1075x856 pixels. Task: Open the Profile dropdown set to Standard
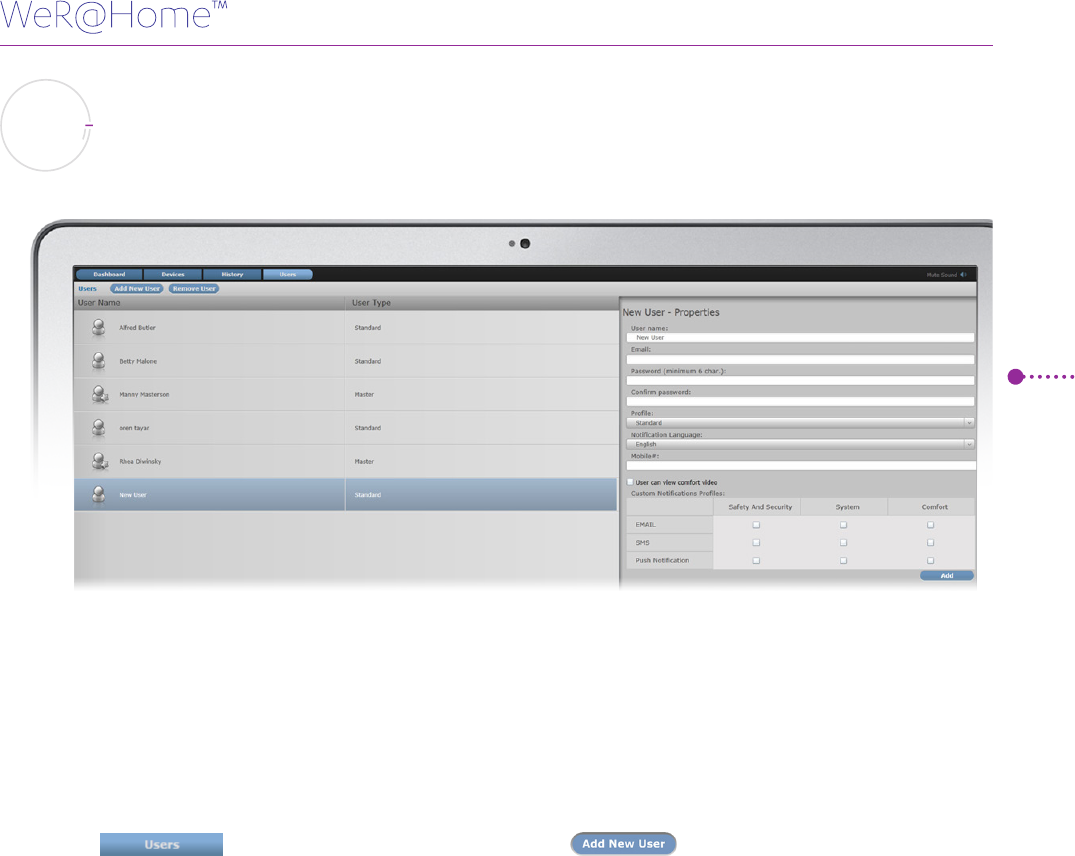[800, 423]
